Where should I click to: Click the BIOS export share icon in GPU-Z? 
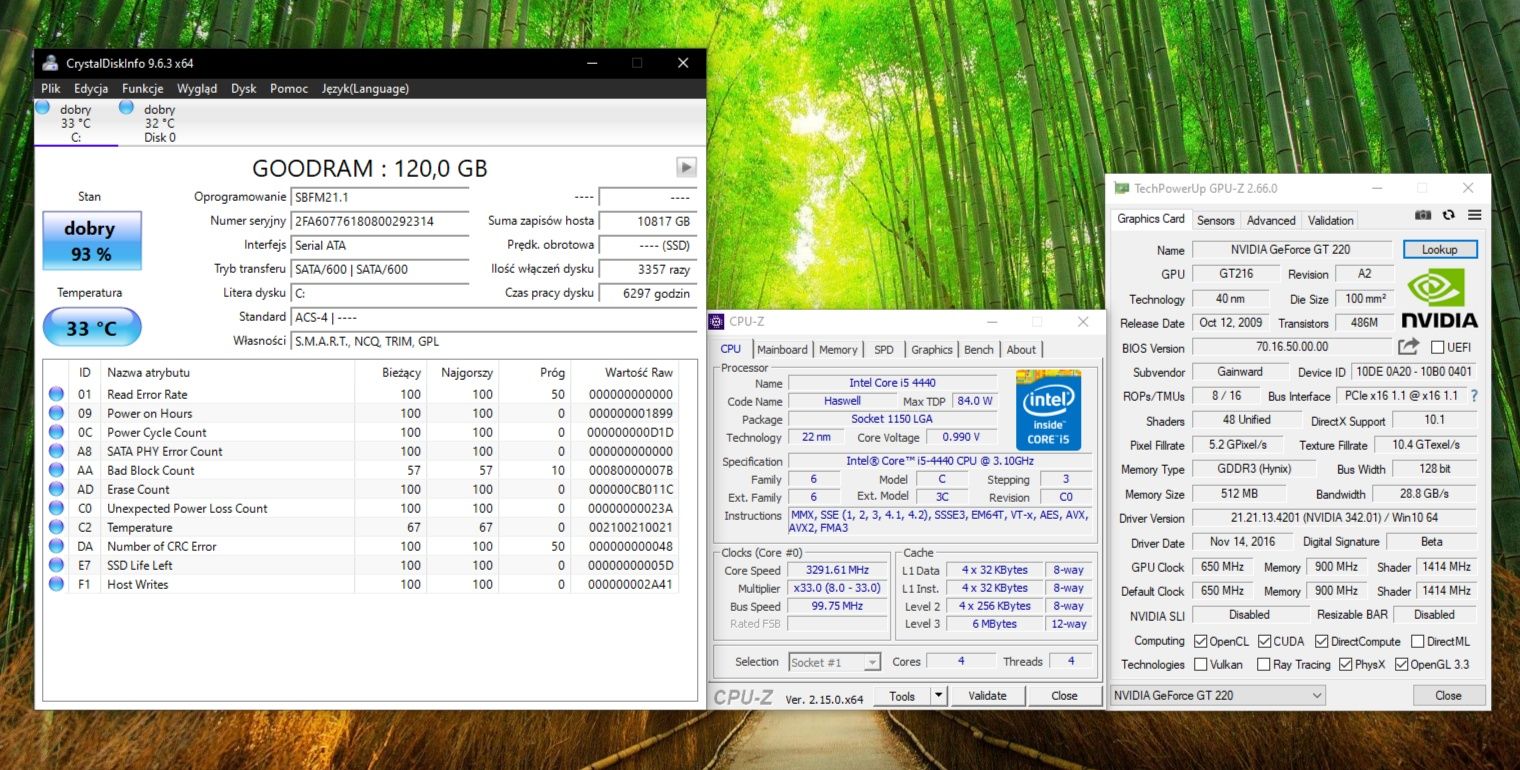1408,347
